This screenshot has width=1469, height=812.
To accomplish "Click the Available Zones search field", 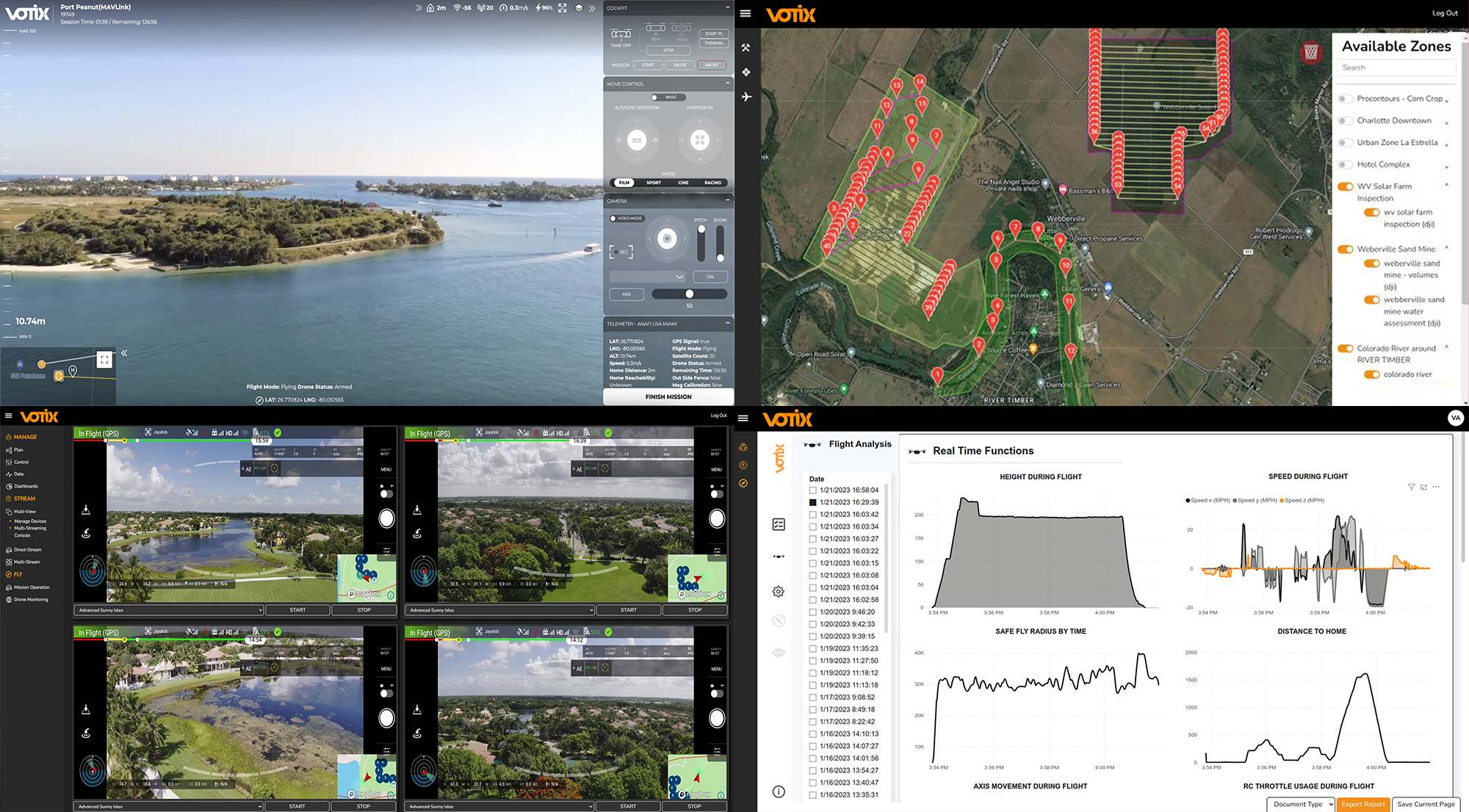I will point(1396,68).
